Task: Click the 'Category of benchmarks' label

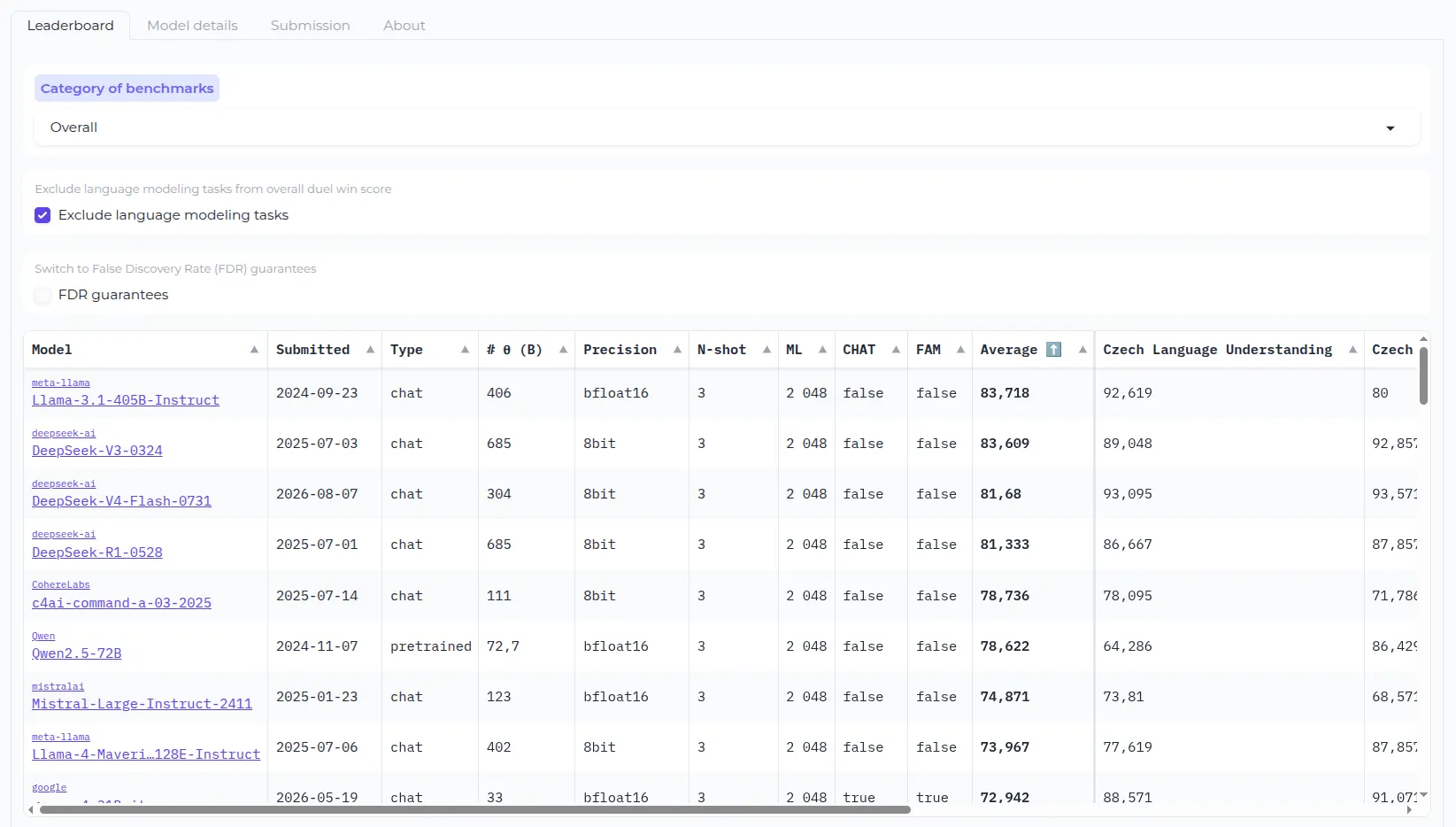Action: coord(127,89)
